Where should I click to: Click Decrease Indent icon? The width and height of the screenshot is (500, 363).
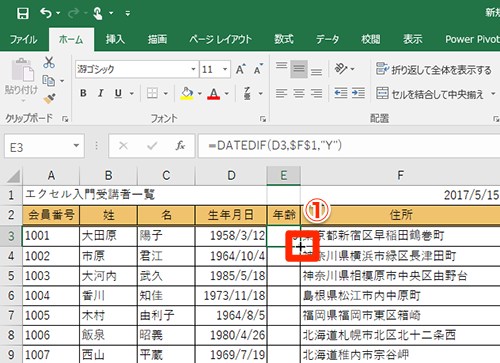[341, 93]
